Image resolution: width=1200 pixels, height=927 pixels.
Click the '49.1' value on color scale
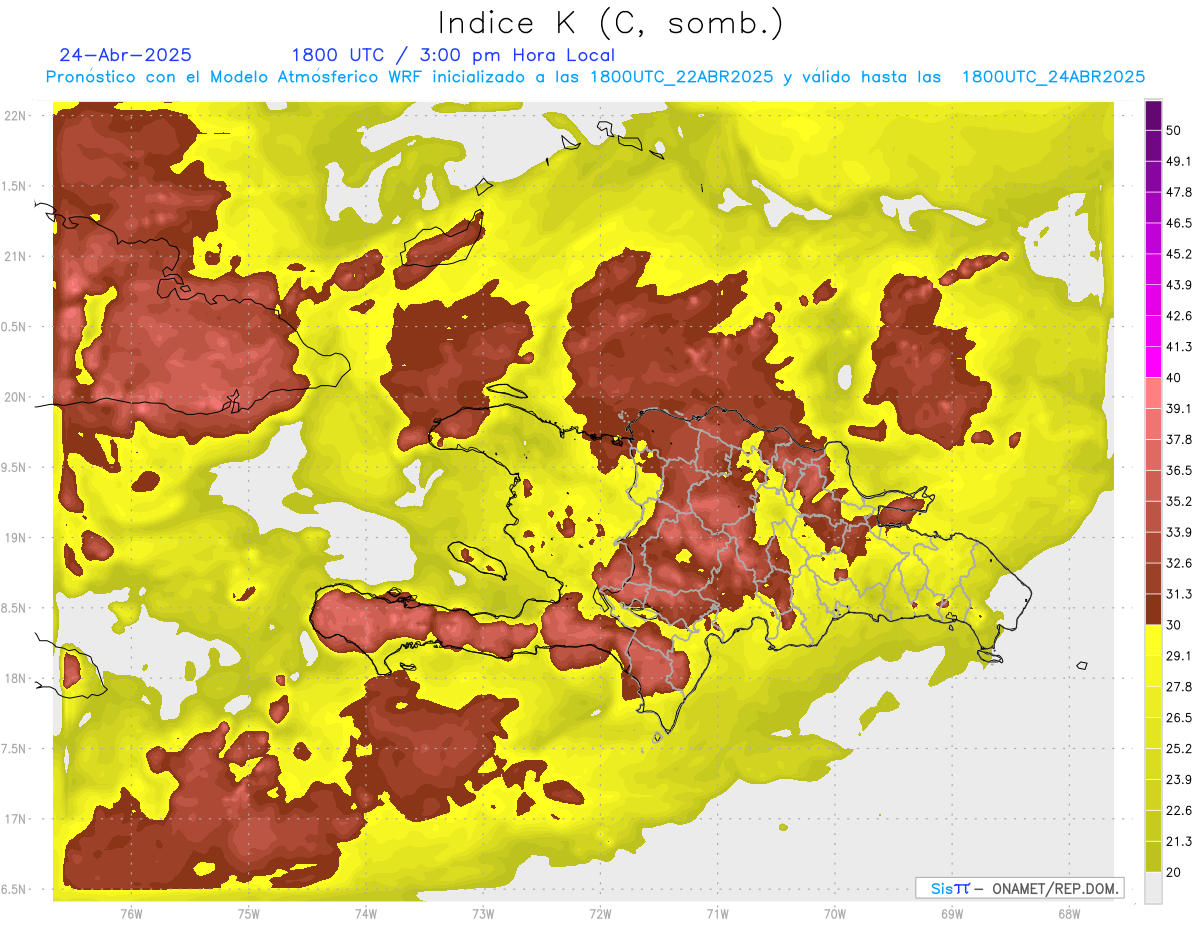pos(1179,161)
